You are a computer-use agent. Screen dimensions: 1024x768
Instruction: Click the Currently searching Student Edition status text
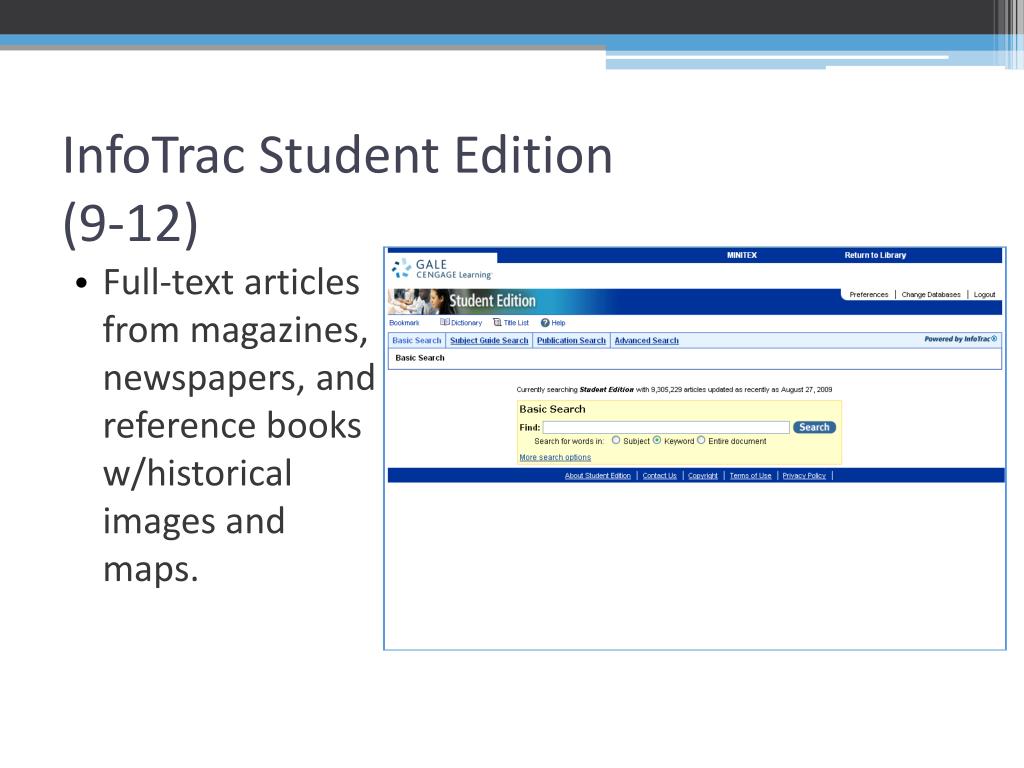(x=674, y=389)
